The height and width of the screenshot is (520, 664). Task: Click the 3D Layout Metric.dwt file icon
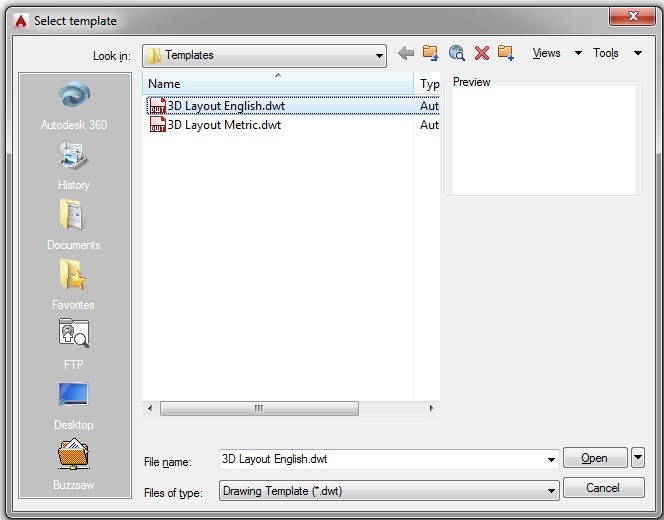tap(158, 124)
